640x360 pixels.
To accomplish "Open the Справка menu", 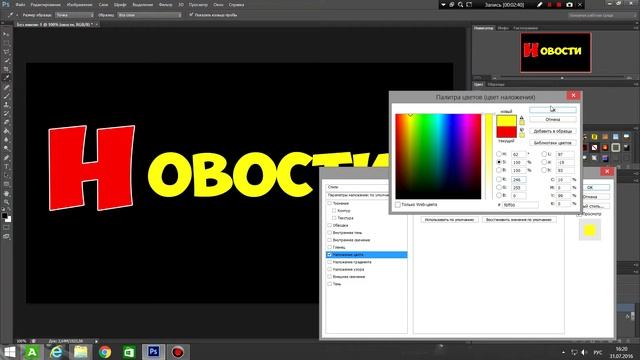I will (236, 4).
